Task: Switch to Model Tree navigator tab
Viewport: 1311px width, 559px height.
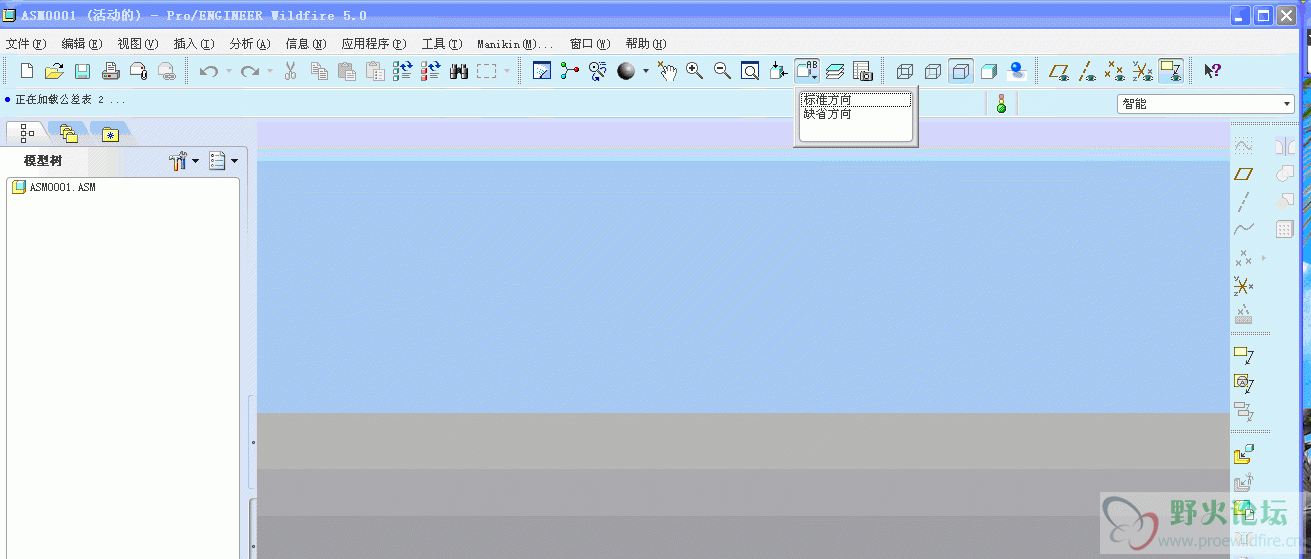Action: pos(27,133)
